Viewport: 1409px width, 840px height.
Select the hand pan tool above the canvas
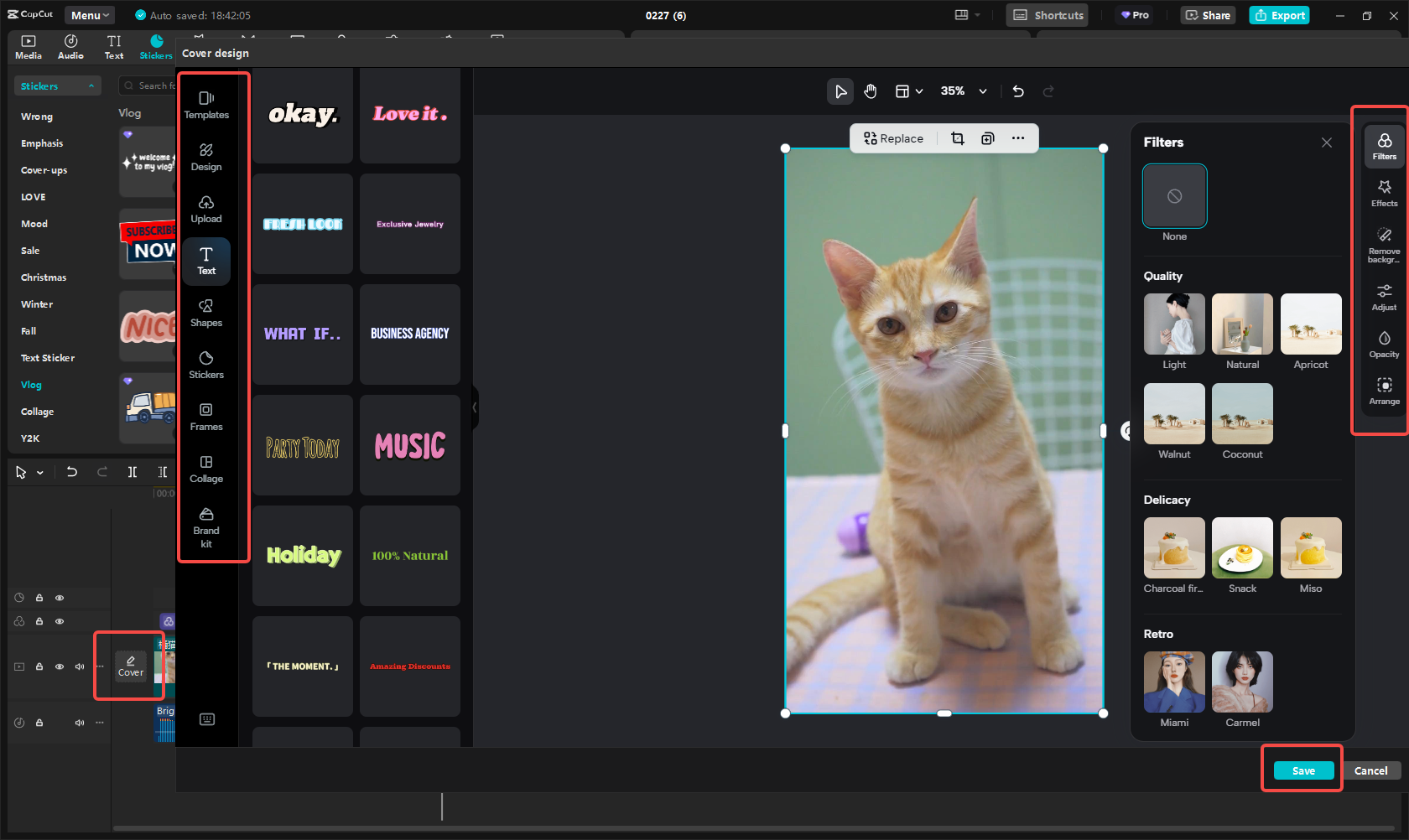click(x=871, y=91)
